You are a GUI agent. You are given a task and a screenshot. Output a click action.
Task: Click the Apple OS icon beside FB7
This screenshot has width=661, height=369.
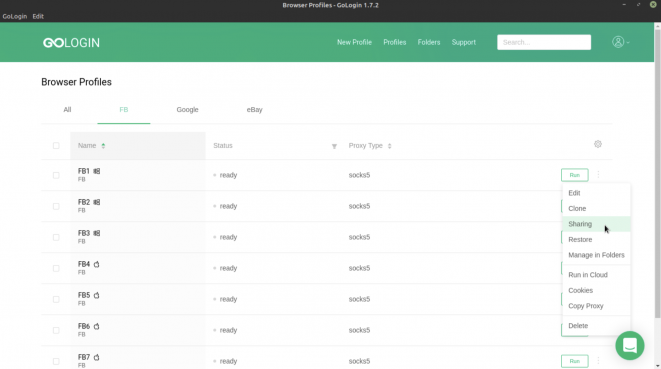(97, 357)
